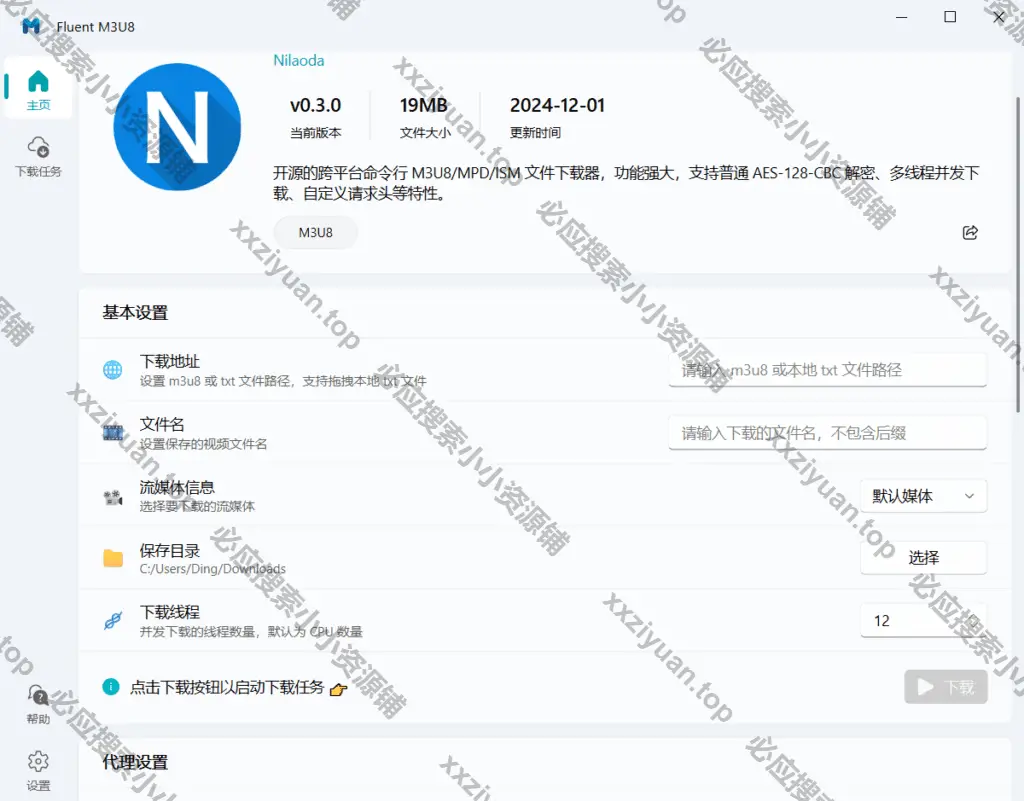This screenshot has width=1024, height=801.
Task: Click the teal info icon near download hint
Action: pos(111,687)
